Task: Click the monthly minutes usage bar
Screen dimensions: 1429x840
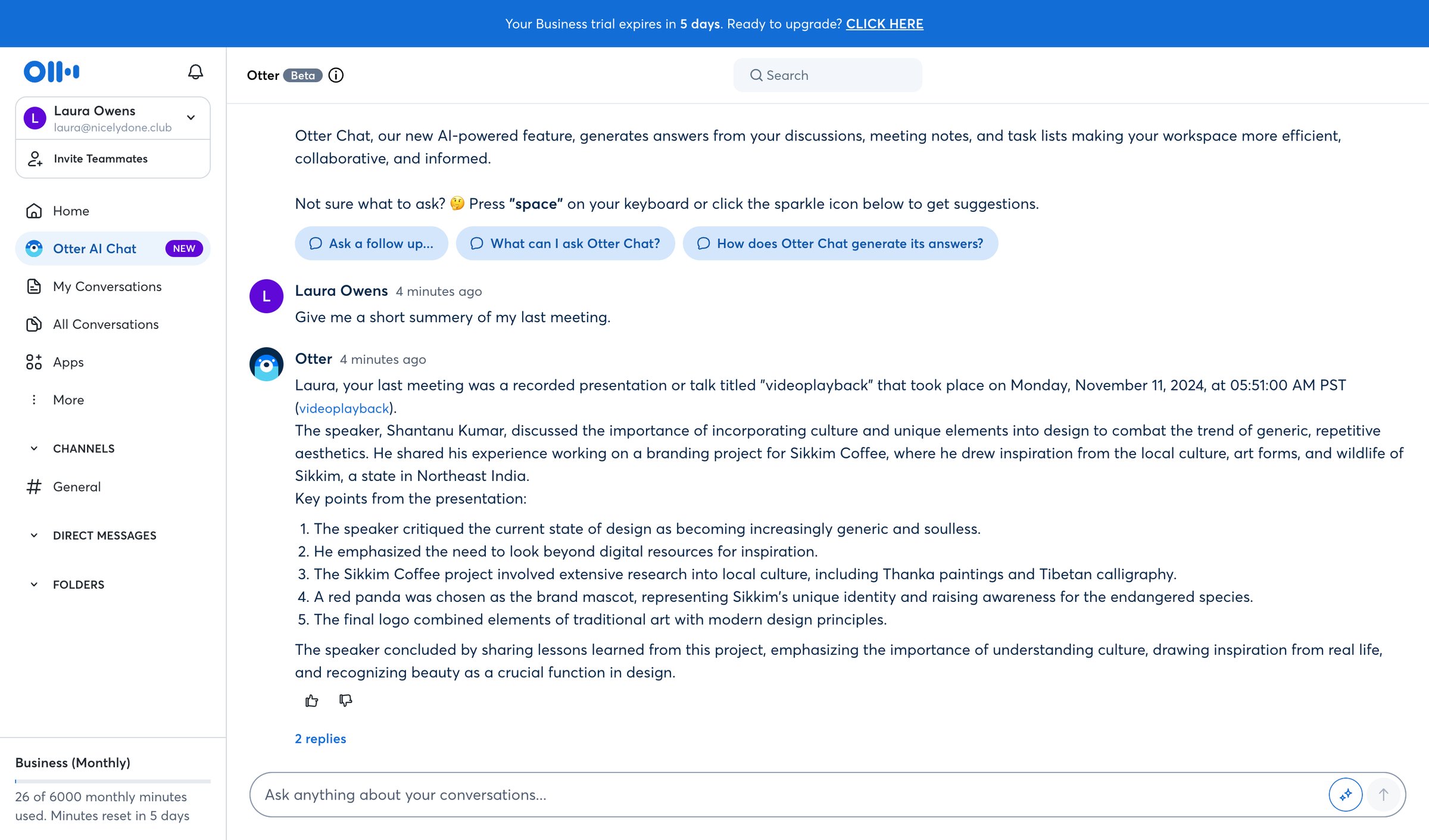Action: pos(113,780)
